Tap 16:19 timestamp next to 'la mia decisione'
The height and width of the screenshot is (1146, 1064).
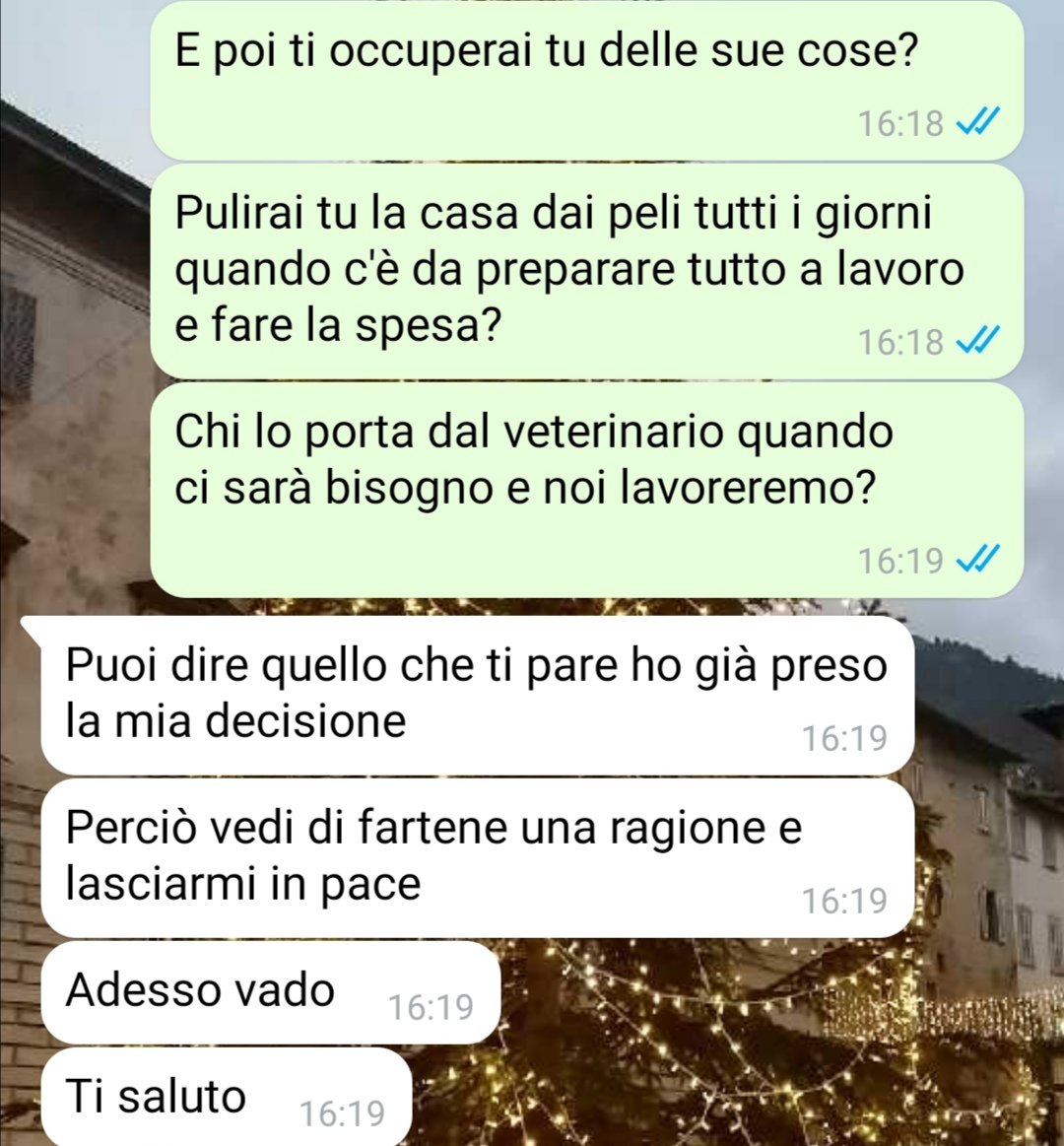(x=844, y=737)
